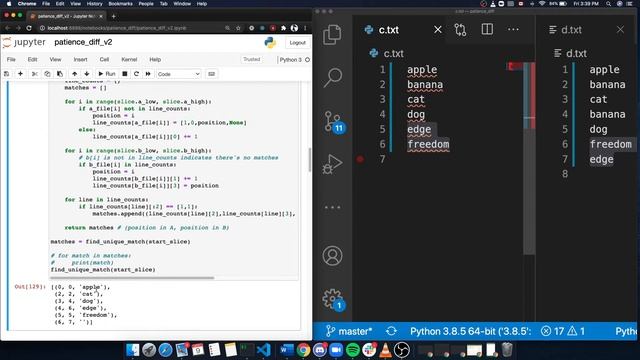Open Source Control view with 11 changes
This screenshot has width=640, height=360.
[333, 122]
